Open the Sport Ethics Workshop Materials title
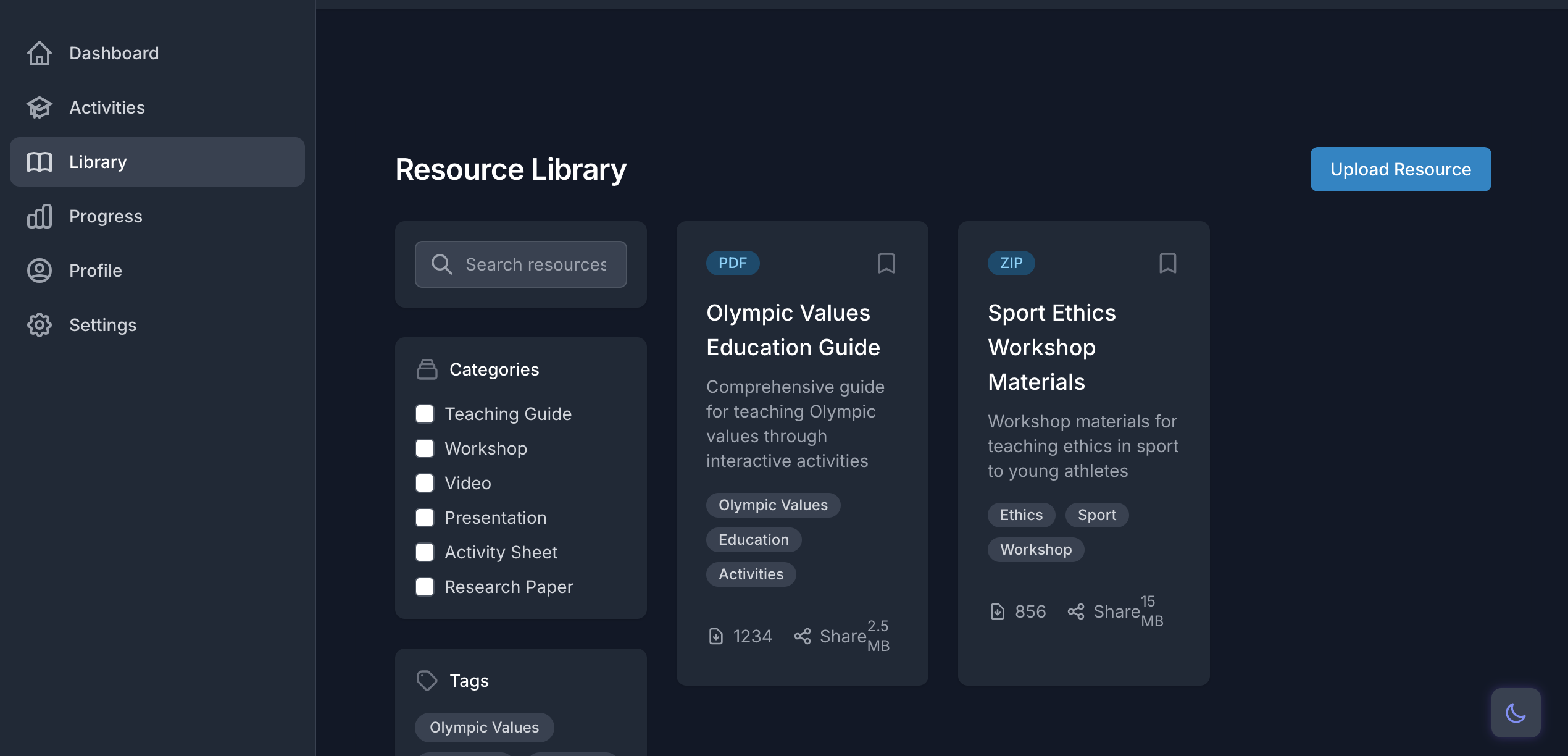 coord(1052,347)
